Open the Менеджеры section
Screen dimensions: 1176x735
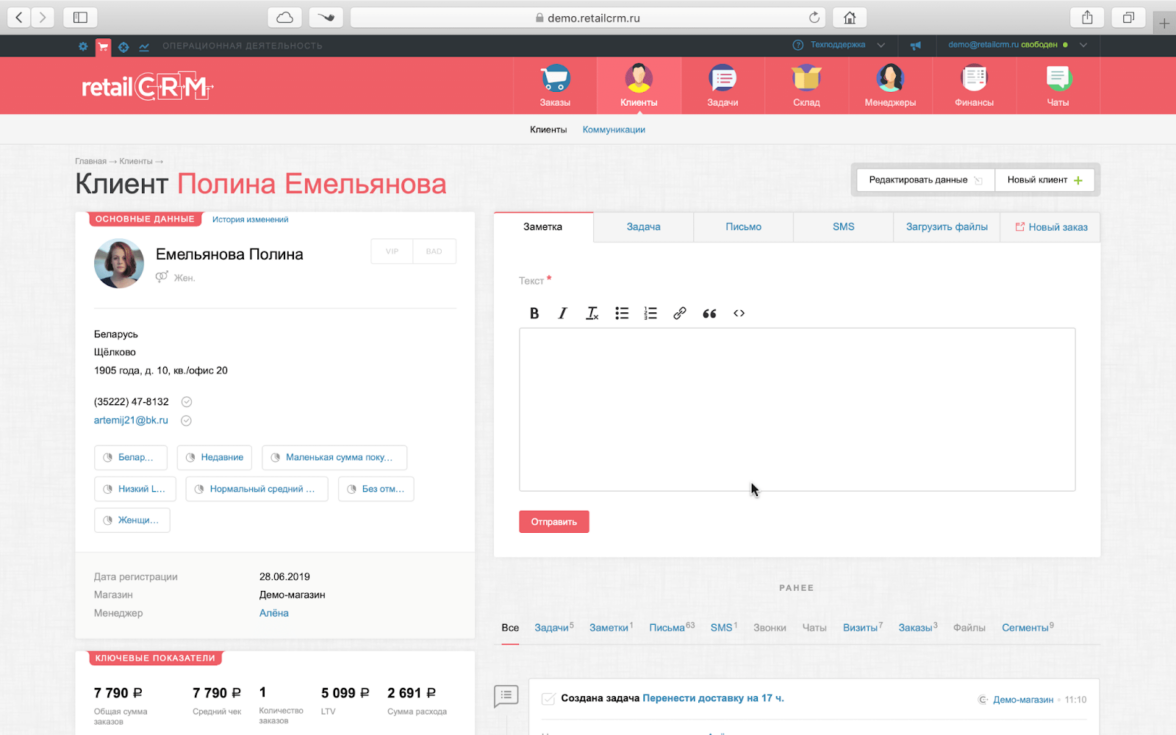[x=890, y=86]
